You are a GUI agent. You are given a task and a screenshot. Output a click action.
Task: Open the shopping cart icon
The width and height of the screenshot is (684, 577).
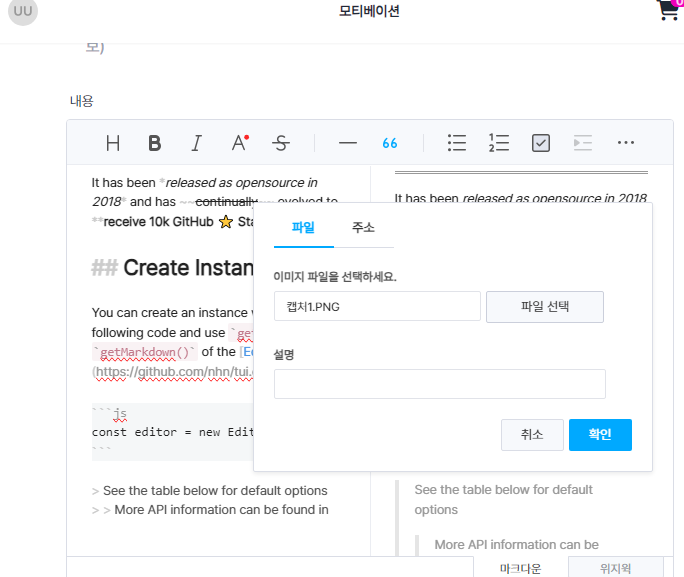tap(668, 10)
